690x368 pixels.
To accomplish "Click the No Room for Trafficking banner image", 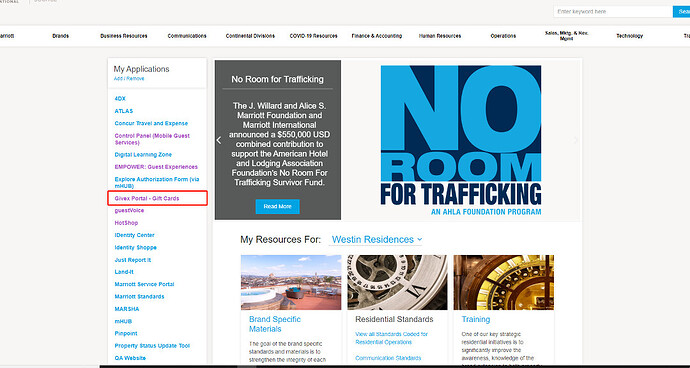I will [461, 140].
